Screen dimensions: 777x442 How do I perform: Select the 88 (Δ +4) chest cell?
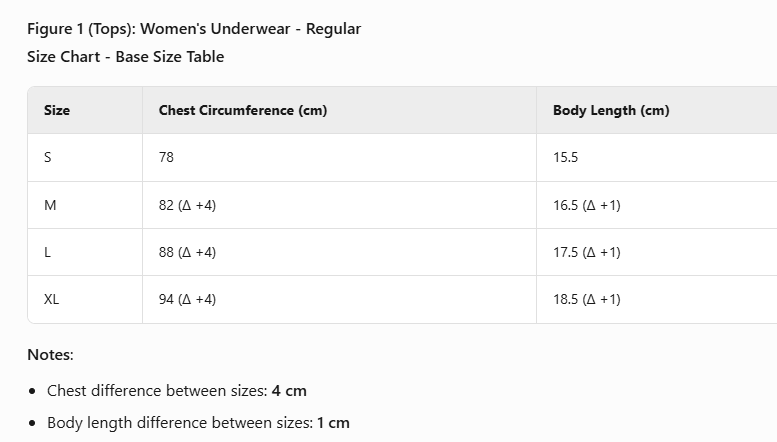pos(187,252)
